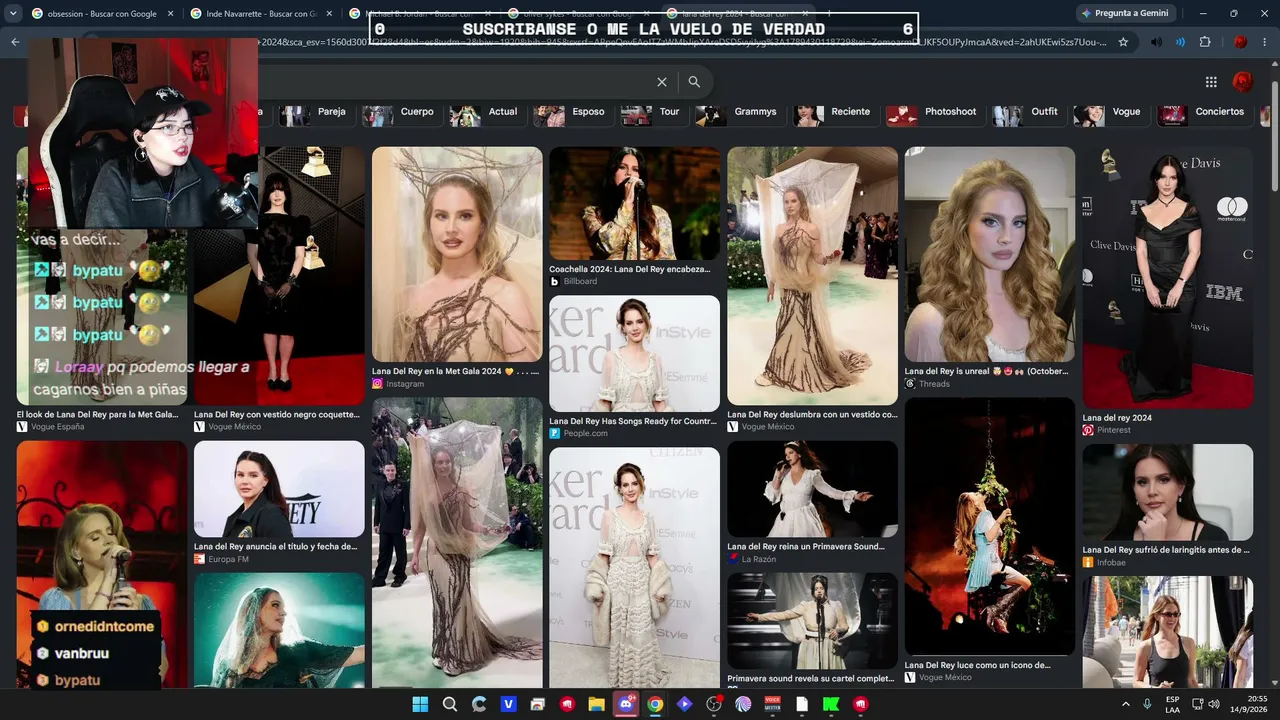Click the Google account profile picture
1280x720 pixels.
point(1243,82)
